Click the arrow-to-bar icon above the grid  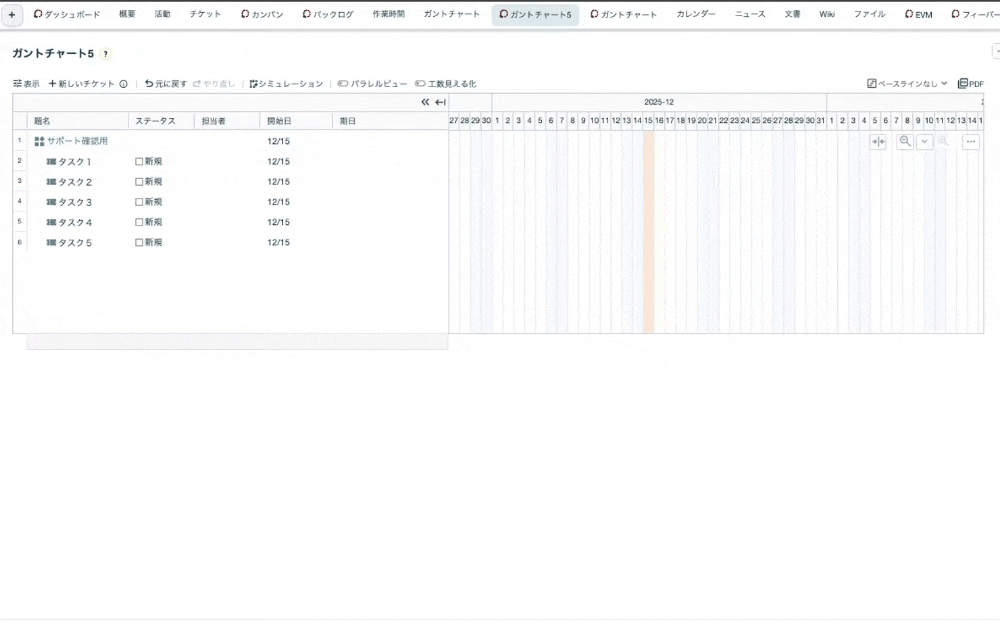(440, 102)
